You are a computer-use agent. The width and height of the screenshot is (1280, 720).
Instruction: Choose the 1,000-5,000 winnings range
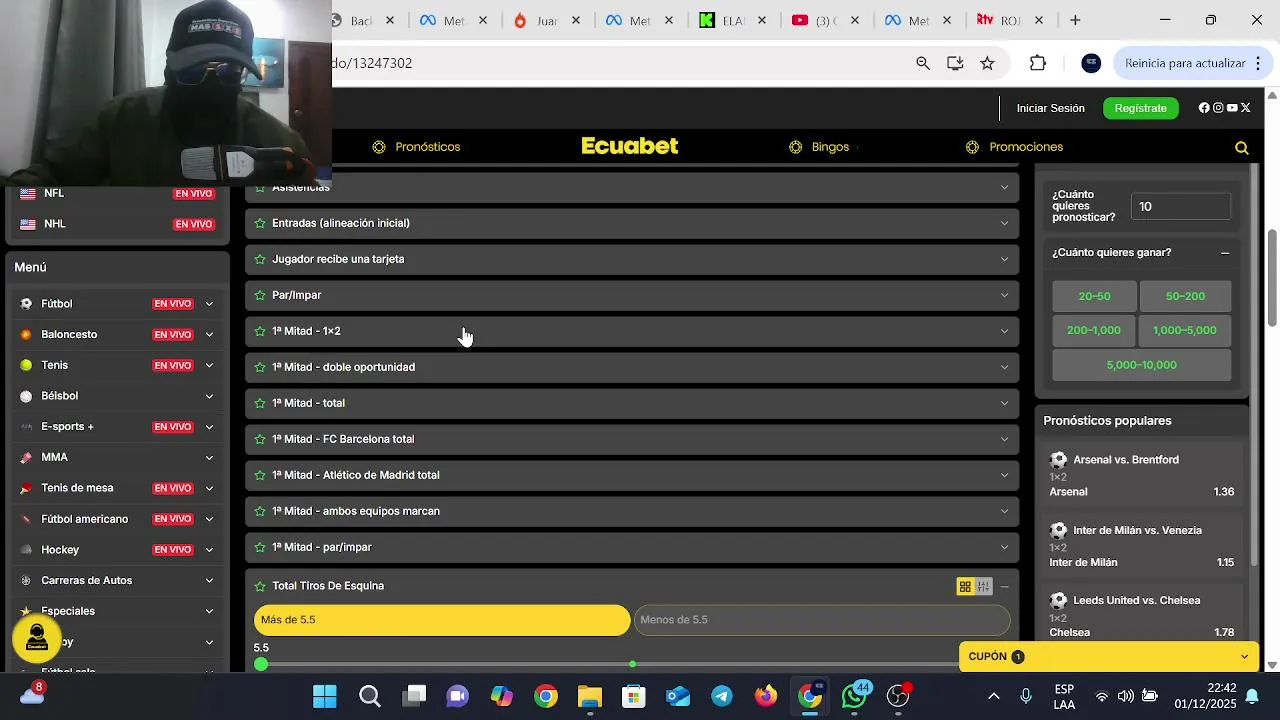(x=1185, y=330)
